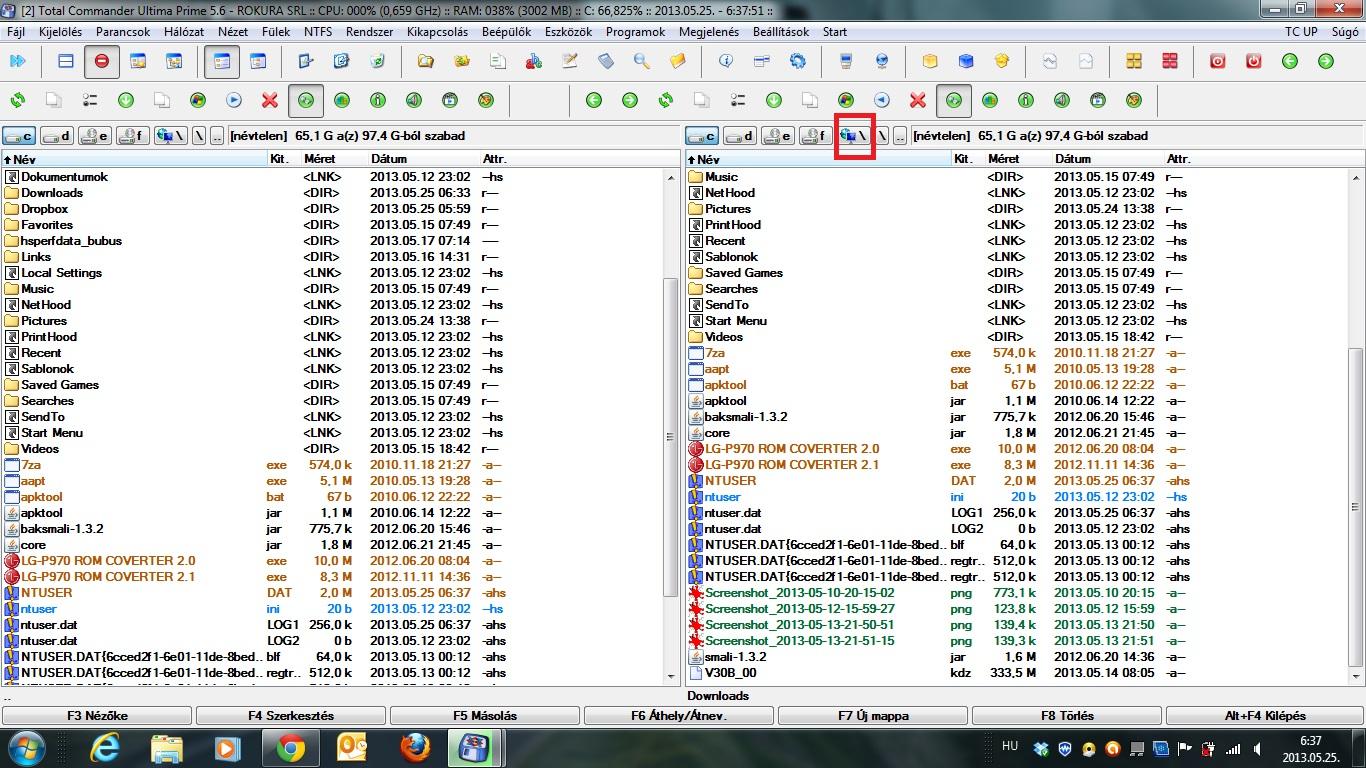Select drive f in the right panel
The width and height of the screenshot is (1366, 768).
coord(816,136)
